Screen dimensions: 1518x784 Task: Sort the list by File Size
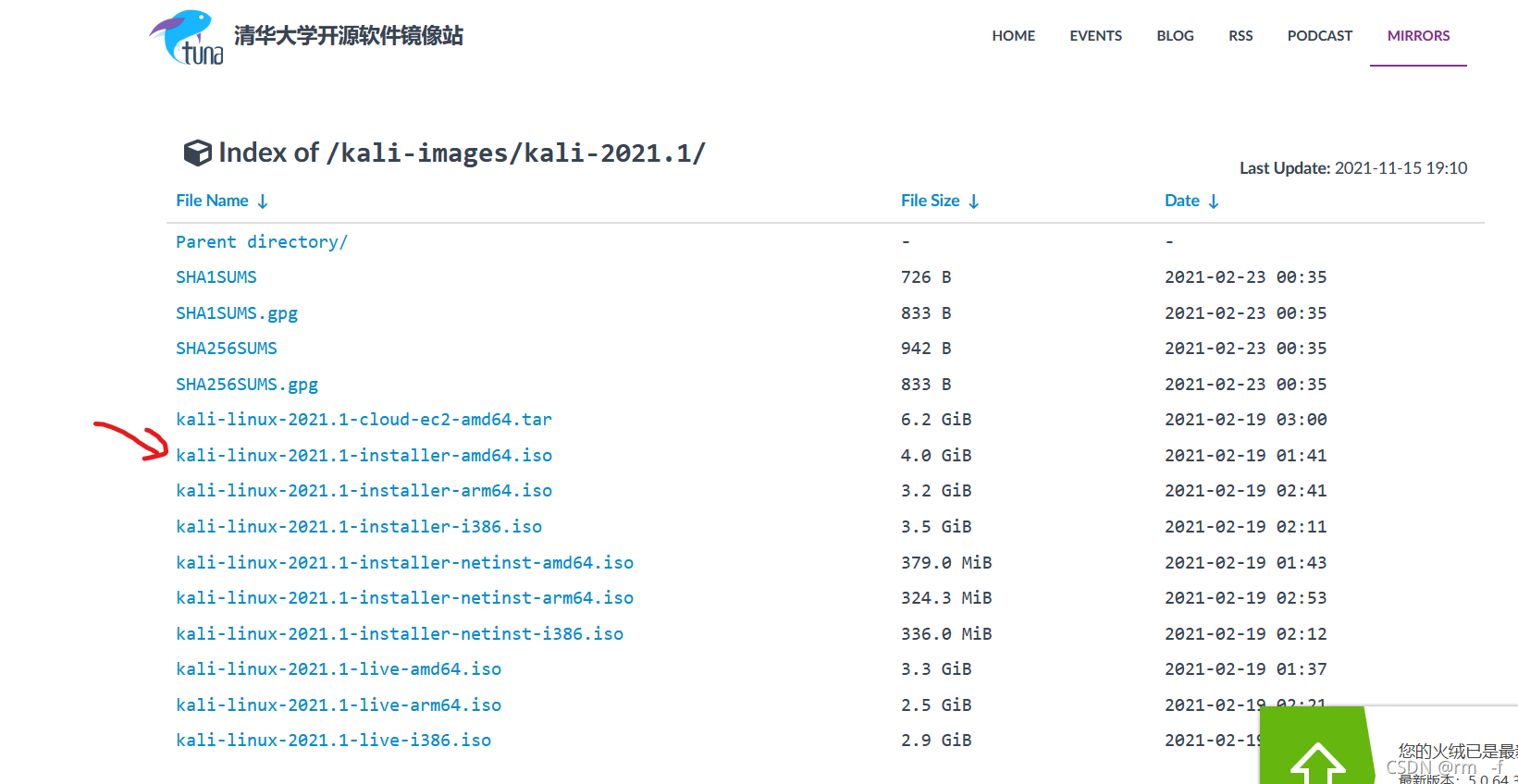pyautogui.click(x=930, y=201)
